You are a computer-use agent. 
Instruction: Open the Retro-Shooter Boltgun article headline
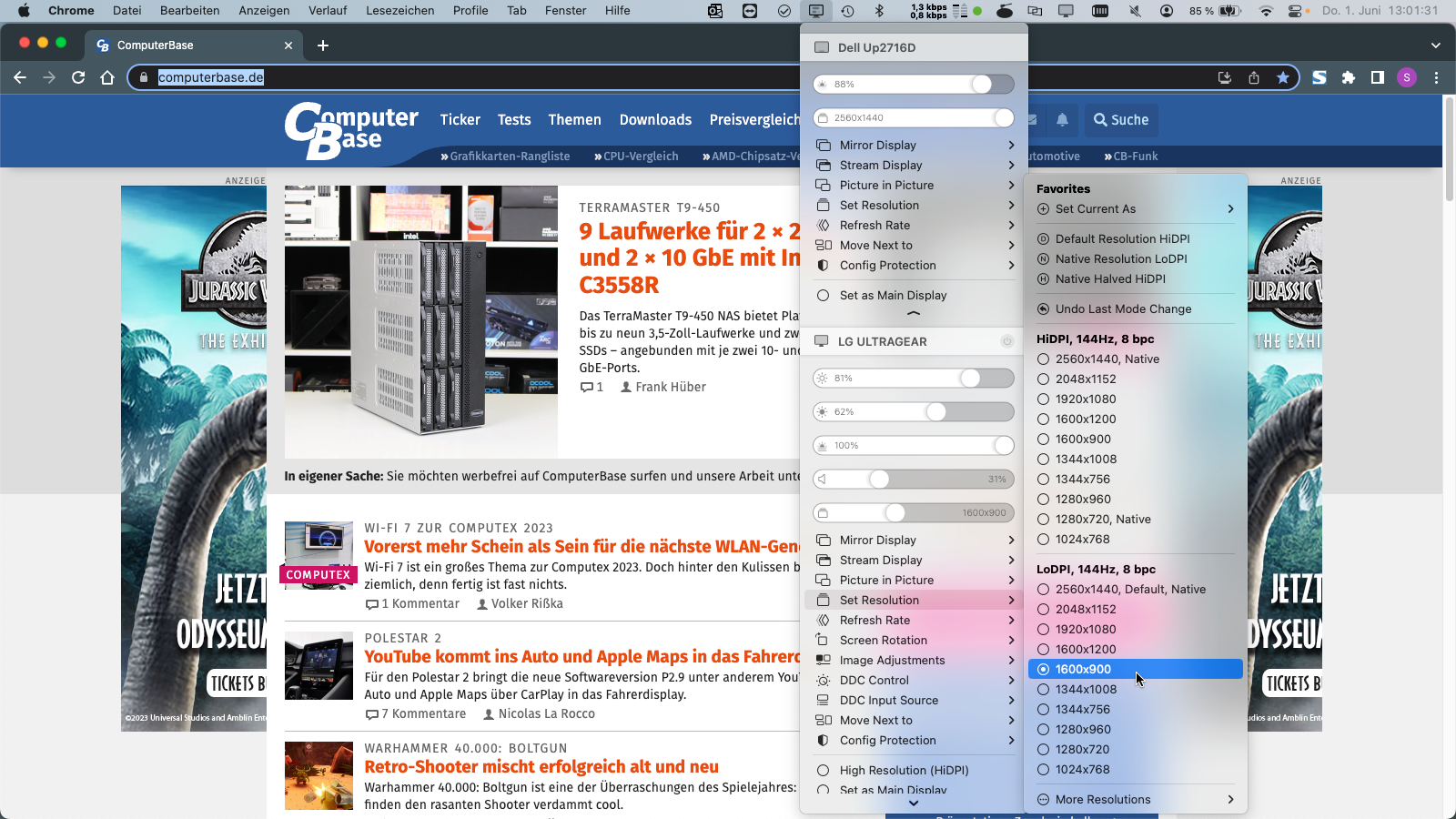541,766
